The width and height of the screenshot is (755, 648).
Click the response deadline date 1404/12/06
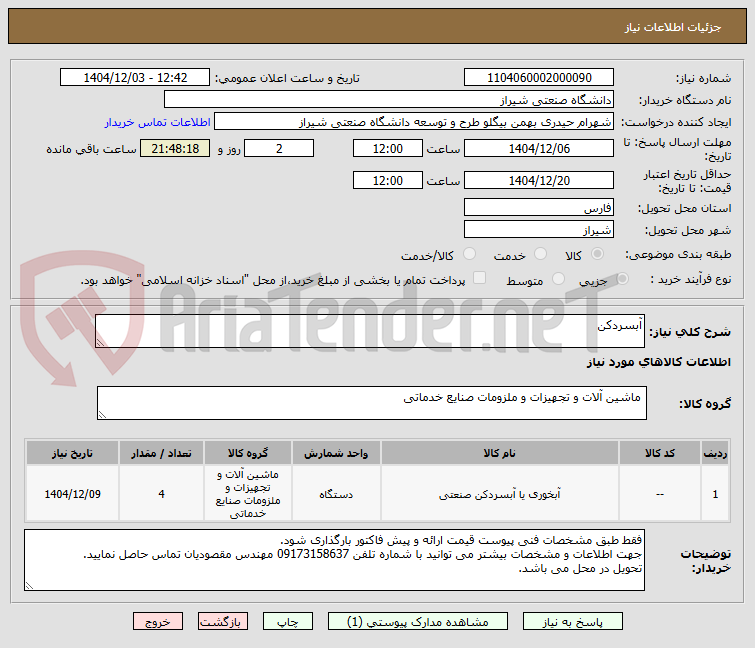tap(539, 148)
